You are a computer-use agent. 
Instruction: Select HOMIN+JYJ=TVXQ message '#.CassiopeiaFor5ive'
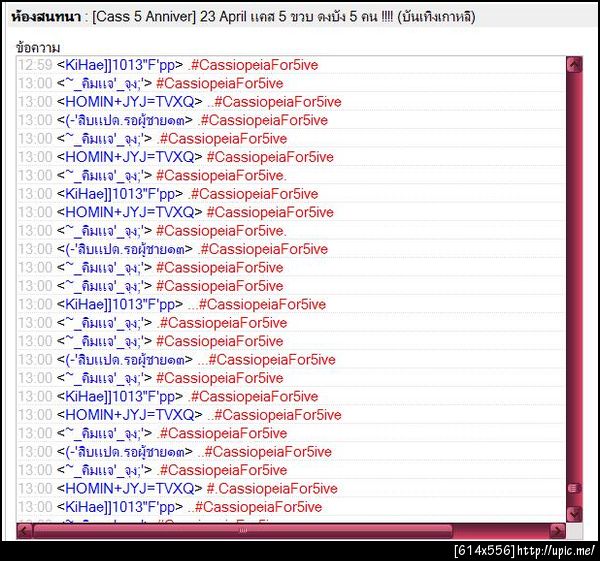pos(272,489)
